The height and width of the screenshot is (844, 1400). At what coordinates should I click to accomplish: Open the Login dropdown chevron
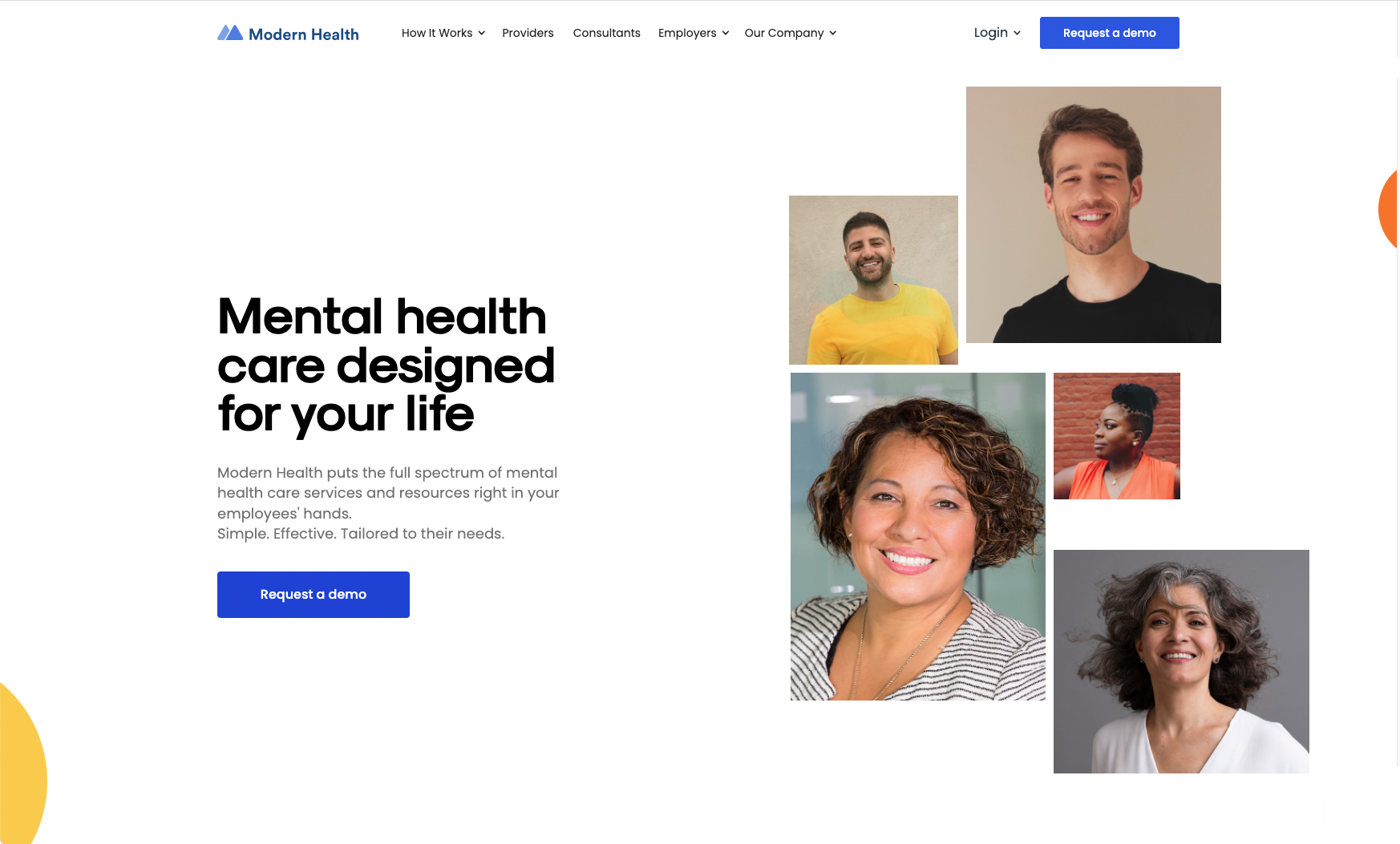1017,33
